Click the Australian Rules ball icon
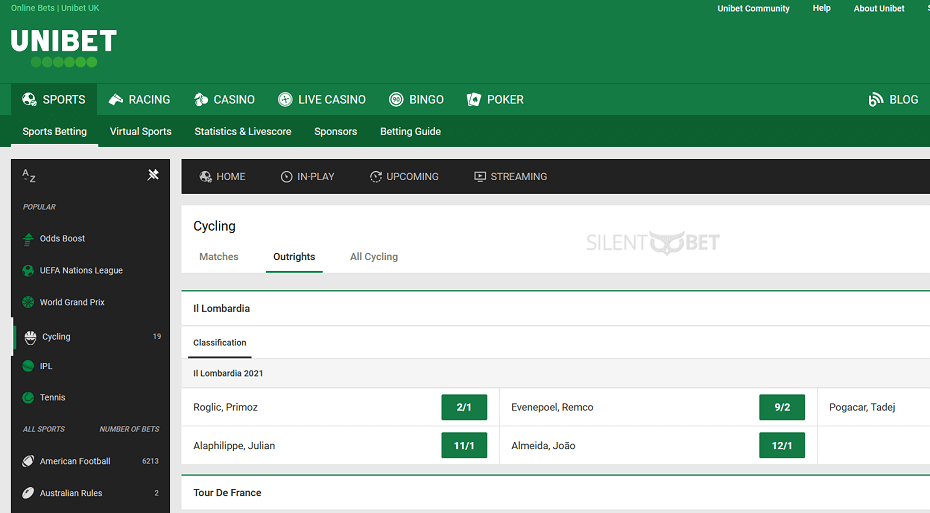This screenshot has width=930, height=513. [x=28, y=493]
